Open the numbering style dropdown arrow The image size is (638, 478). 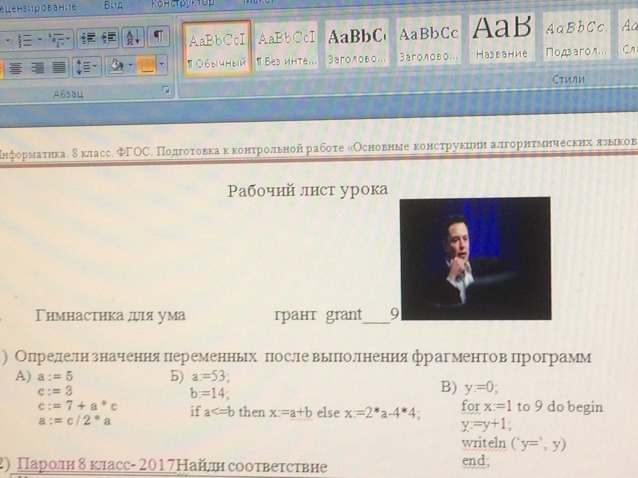40,40
